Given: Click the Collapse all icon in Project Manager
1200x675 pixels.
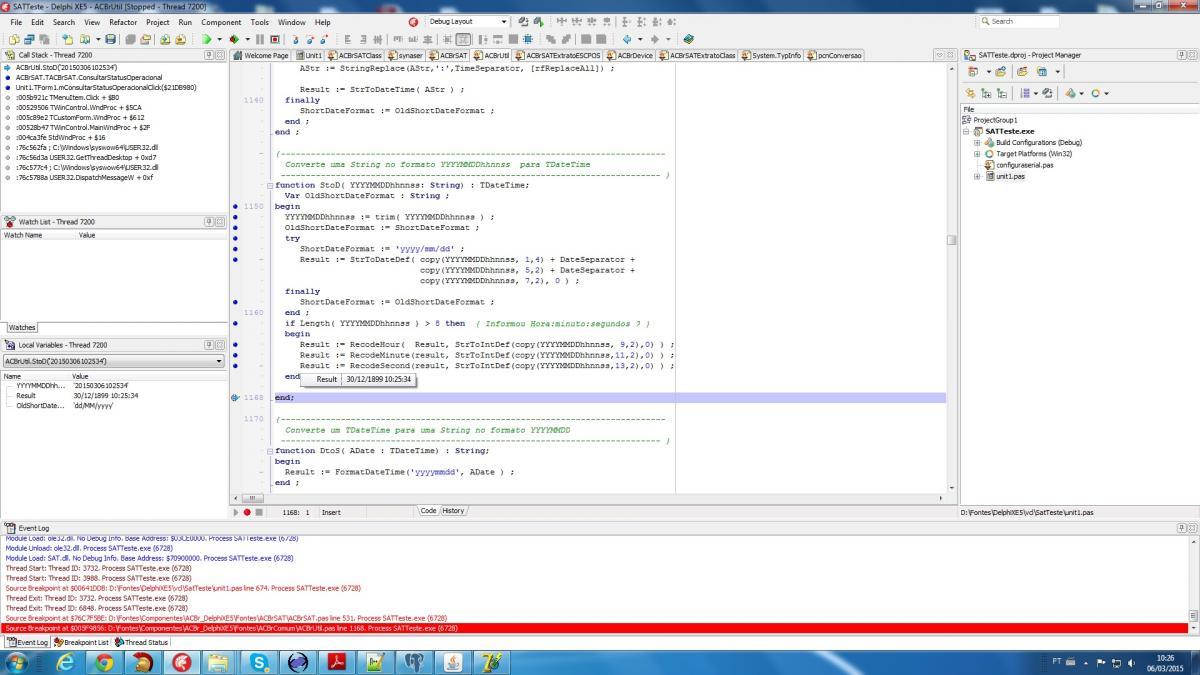Looking at the screenshot, I should point(1002,93).
